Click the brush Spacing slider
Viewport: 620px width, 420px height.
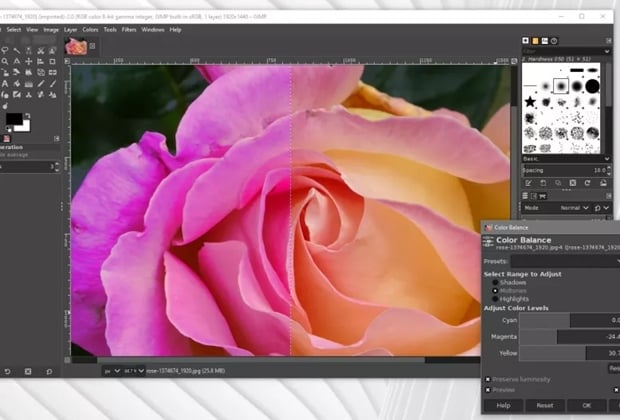pyautogui.click(x=564, y=170)
